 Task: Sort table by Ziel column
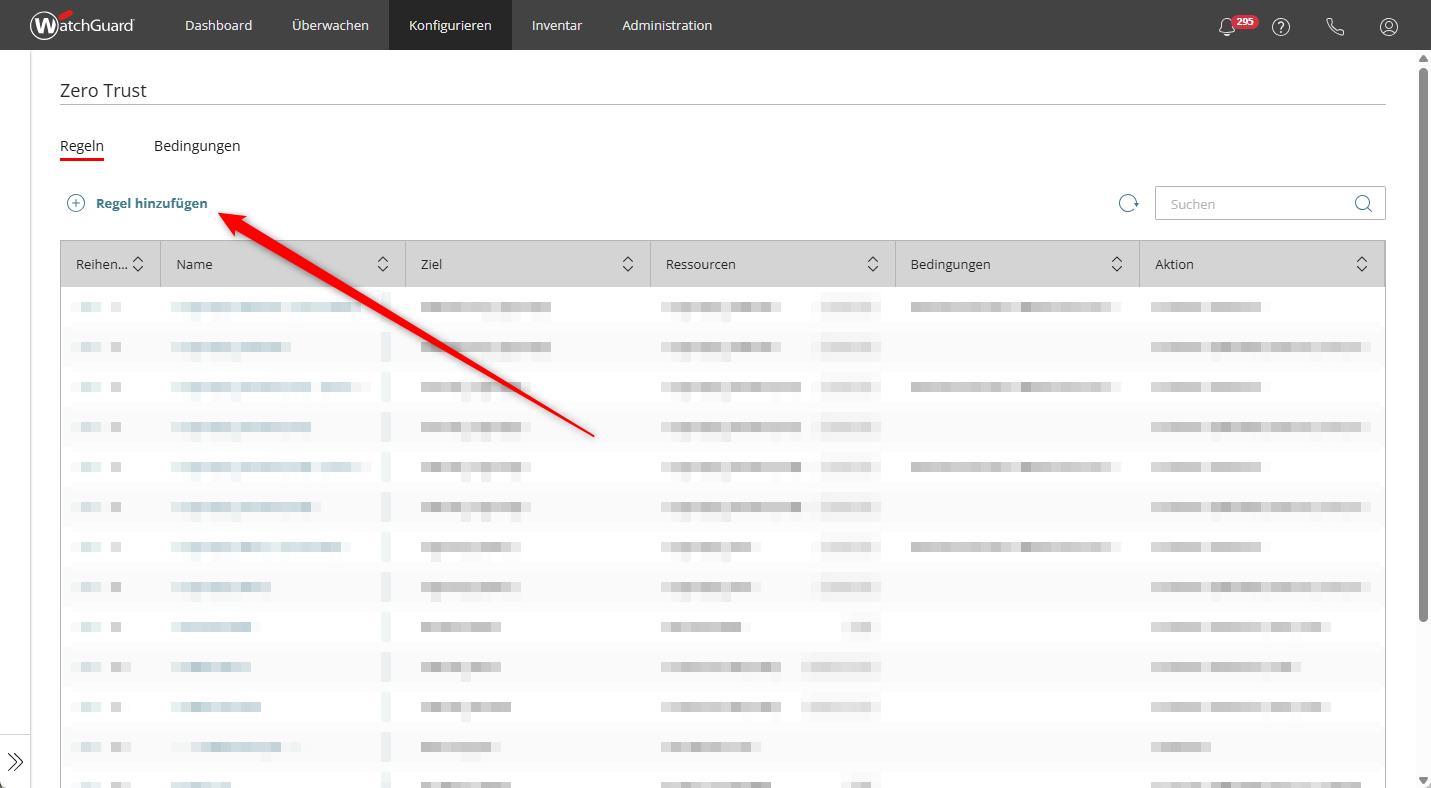point(627,264)
